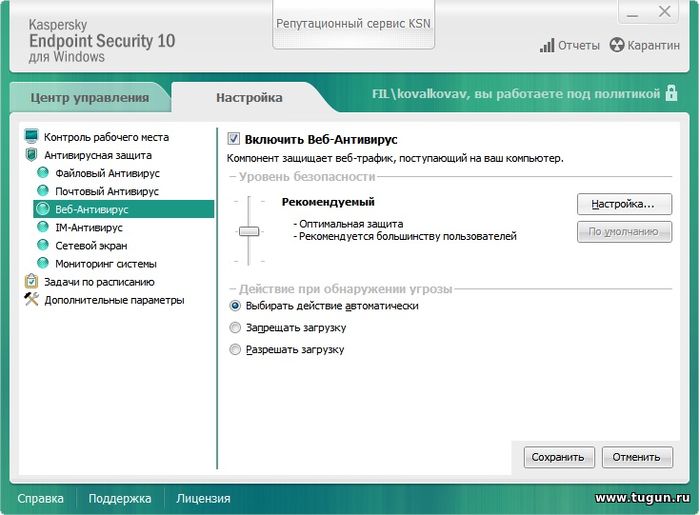Open Справка from bottom bar

point(40,498)
